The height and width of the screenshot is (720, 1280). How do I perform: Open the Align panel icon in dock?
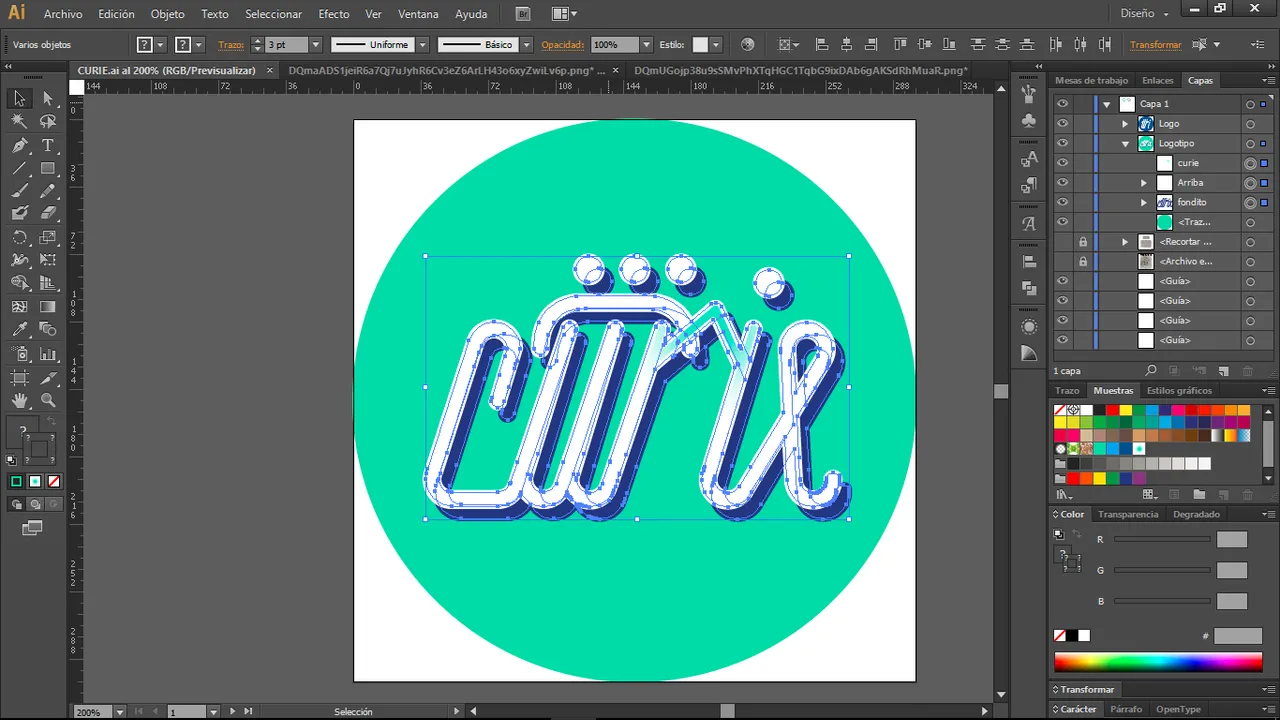click(1029, 262)
